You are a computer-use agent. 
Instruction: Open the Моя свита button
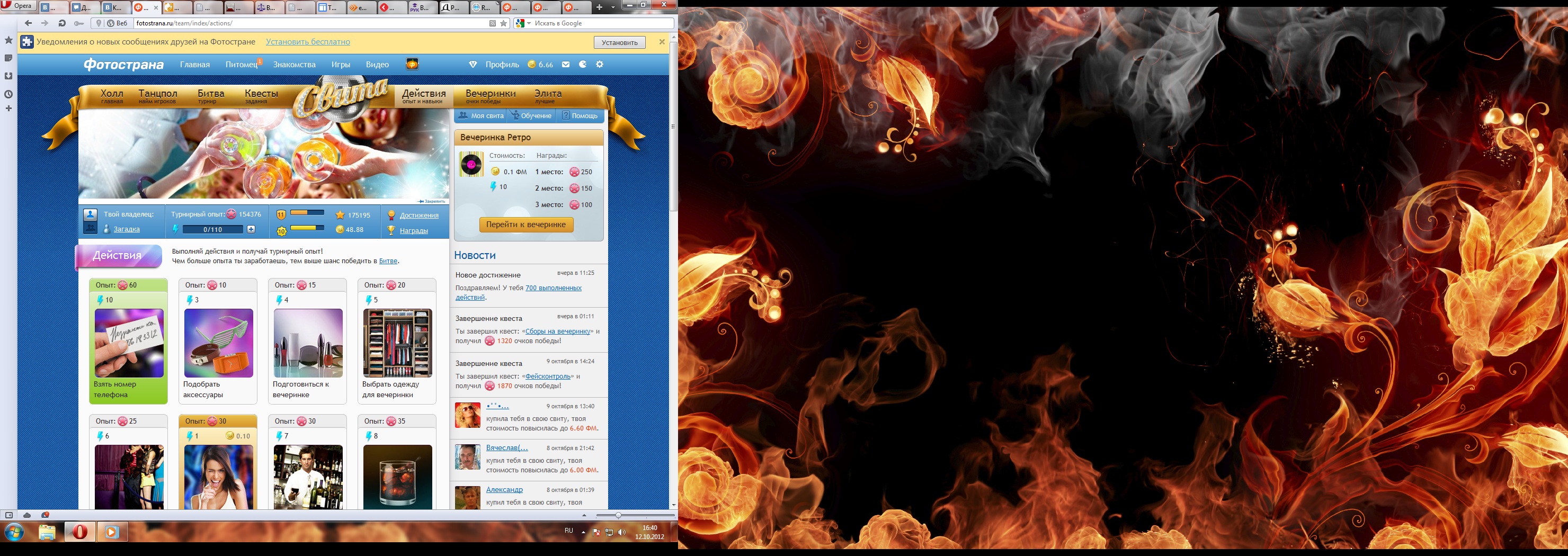coord(481,115)
